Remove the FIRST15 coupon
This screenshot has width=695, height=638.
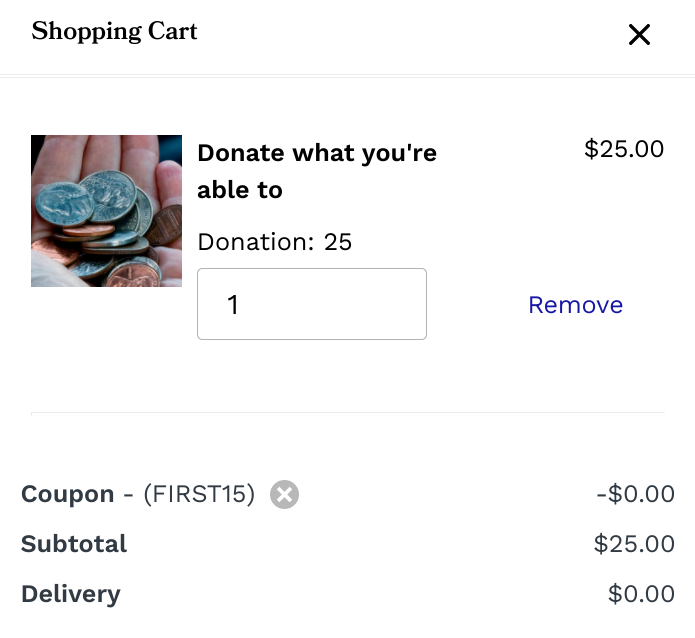pos(285,494)
